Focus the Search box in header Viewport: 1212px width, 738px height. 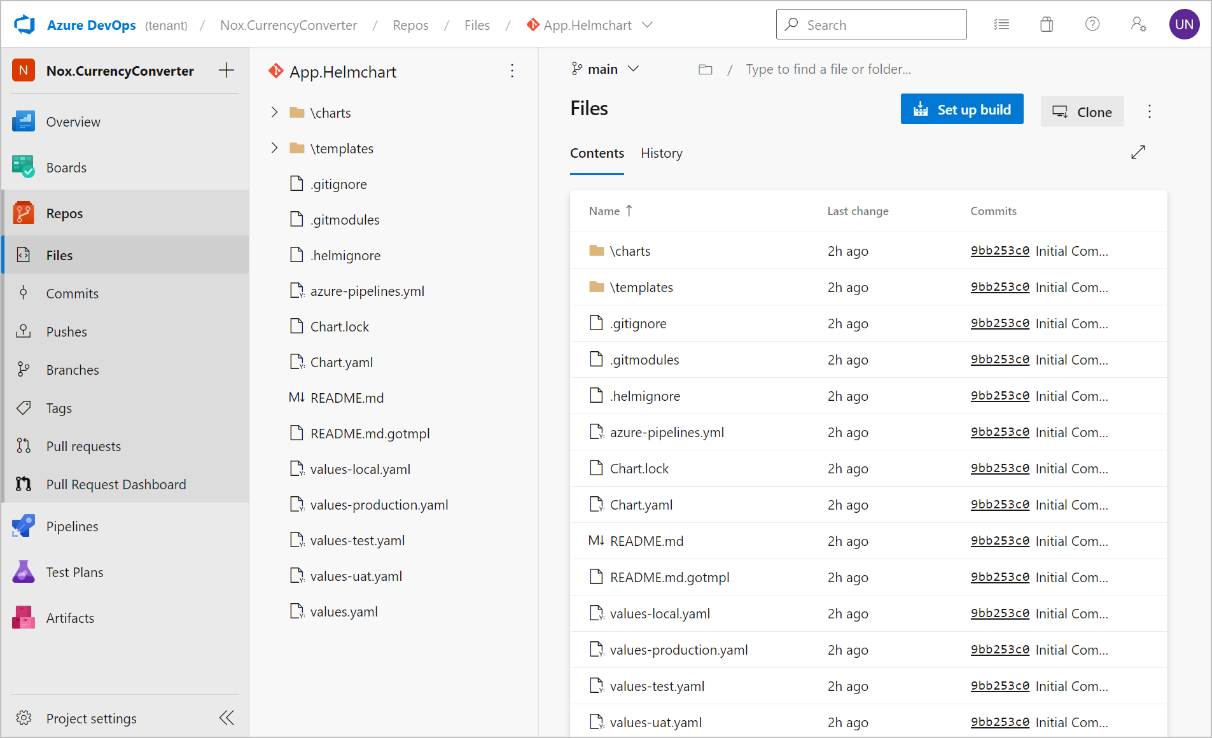click(871, 25)
